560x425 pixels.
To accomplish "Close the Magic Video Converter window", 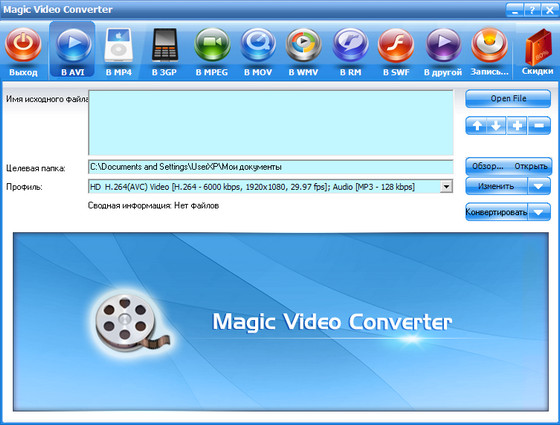I will (549, 10).
